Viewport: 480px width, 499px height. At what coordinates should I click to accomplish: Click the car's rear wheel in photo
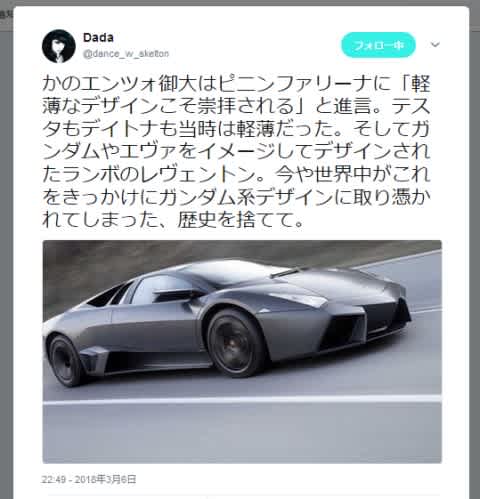(x=65, y=361)
